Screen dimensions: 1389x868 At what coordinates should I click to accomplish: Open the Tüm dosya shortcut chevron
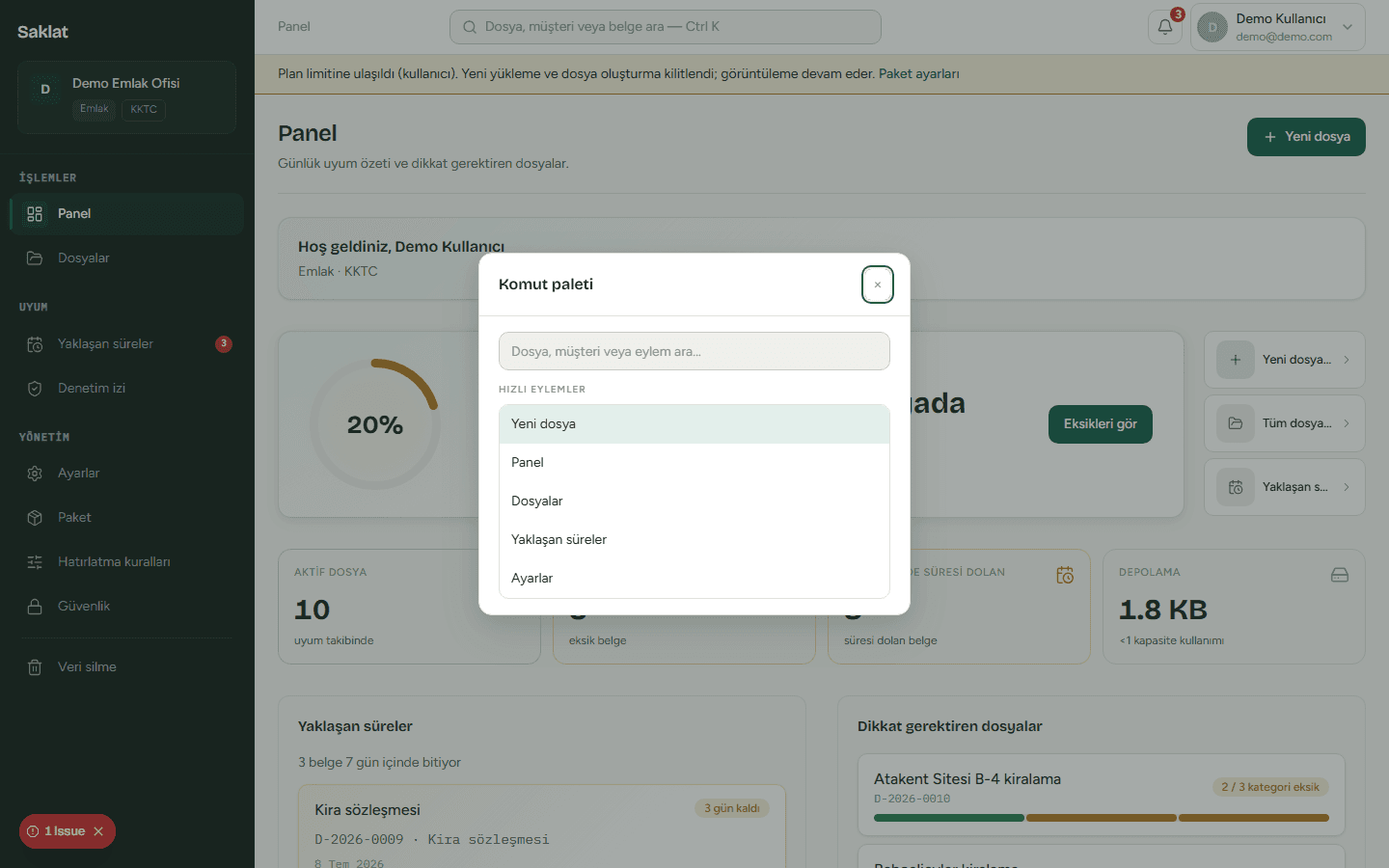click(x=1347, y=423)
